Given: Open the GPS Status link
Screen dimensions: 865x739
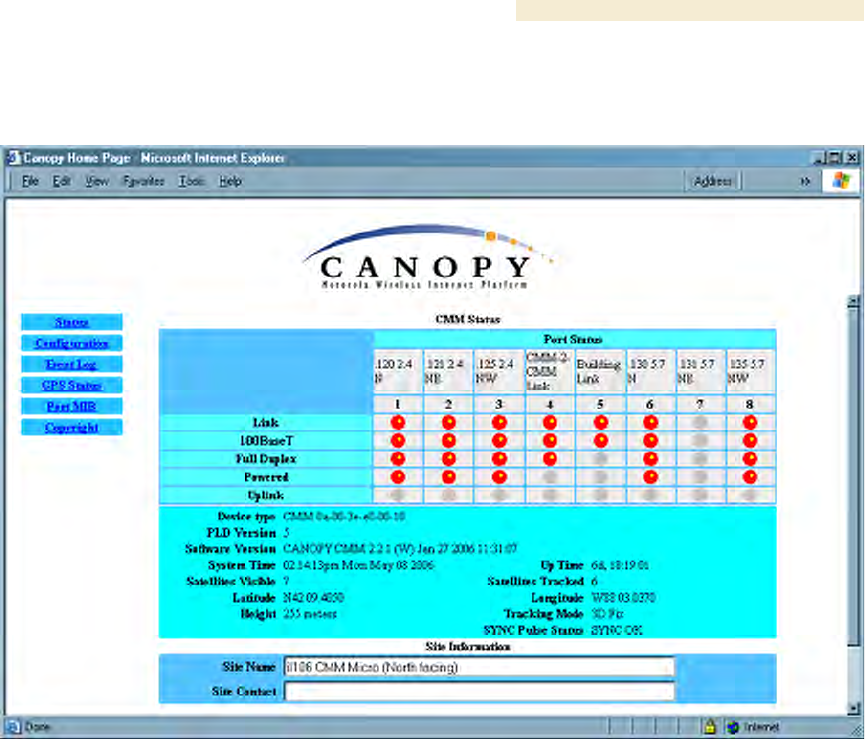Looking at the screenshot, I should 72,385.
